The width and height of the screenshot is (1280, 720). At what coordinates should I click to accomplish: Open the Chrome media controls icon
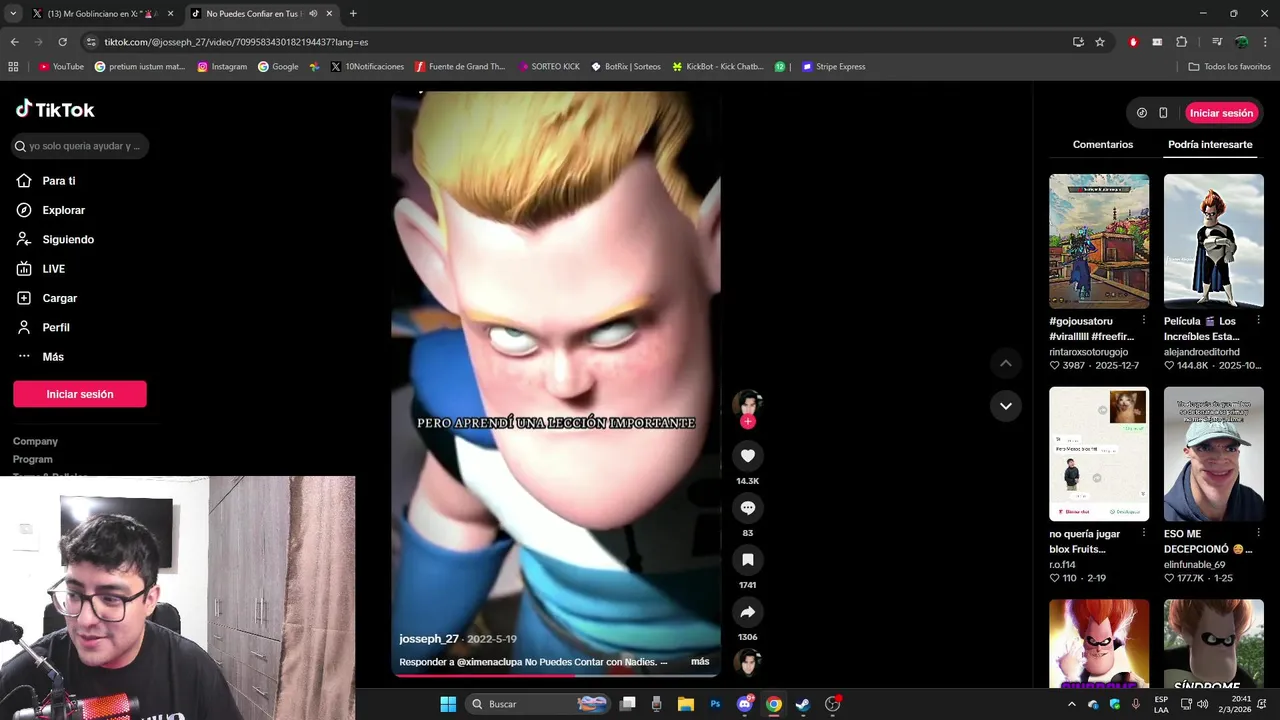coord(1217,42)
